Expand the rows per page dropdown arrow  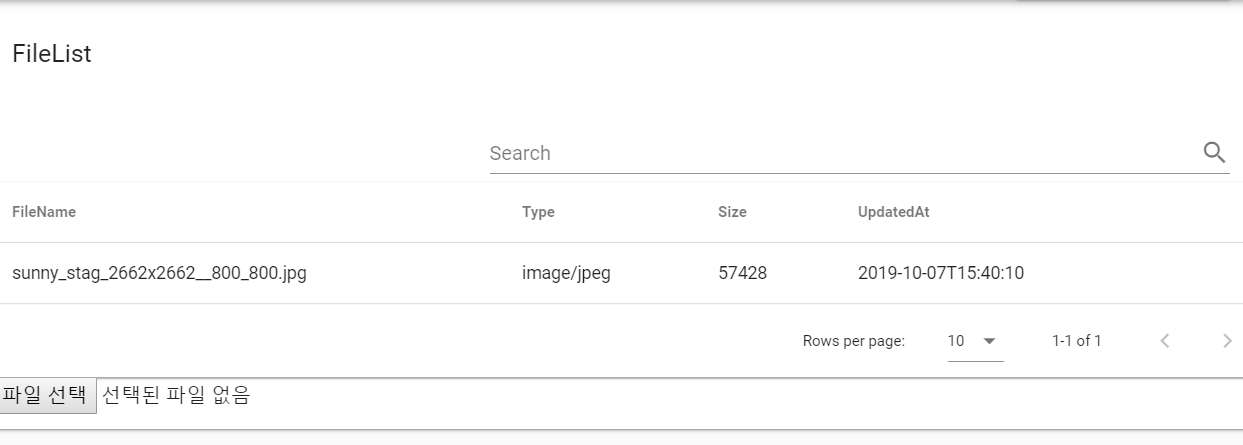[989, 341]
